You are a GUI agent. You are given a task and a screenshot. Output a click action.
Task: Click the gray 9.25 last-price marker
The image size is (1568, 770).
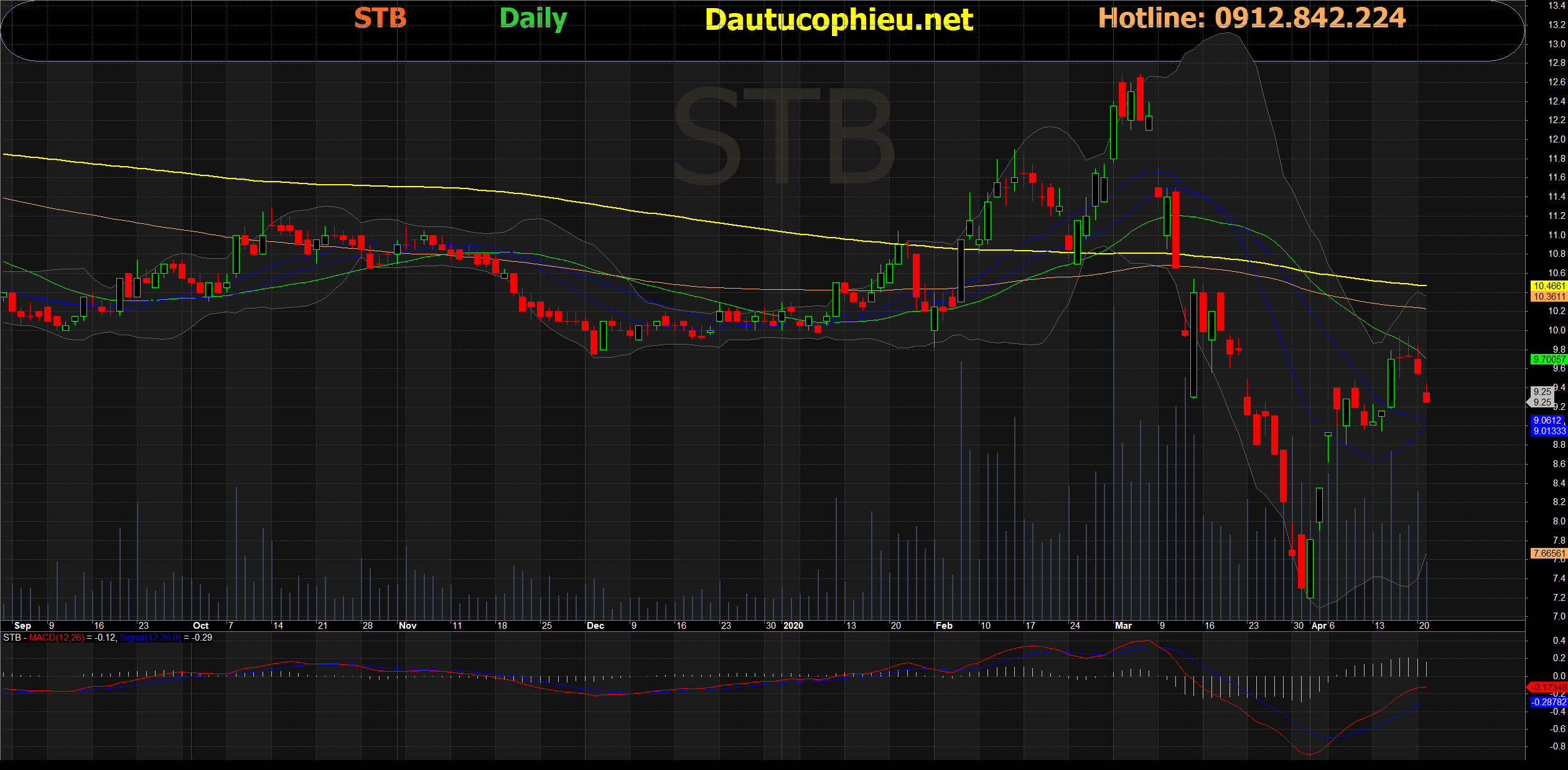pos(1542,397)
